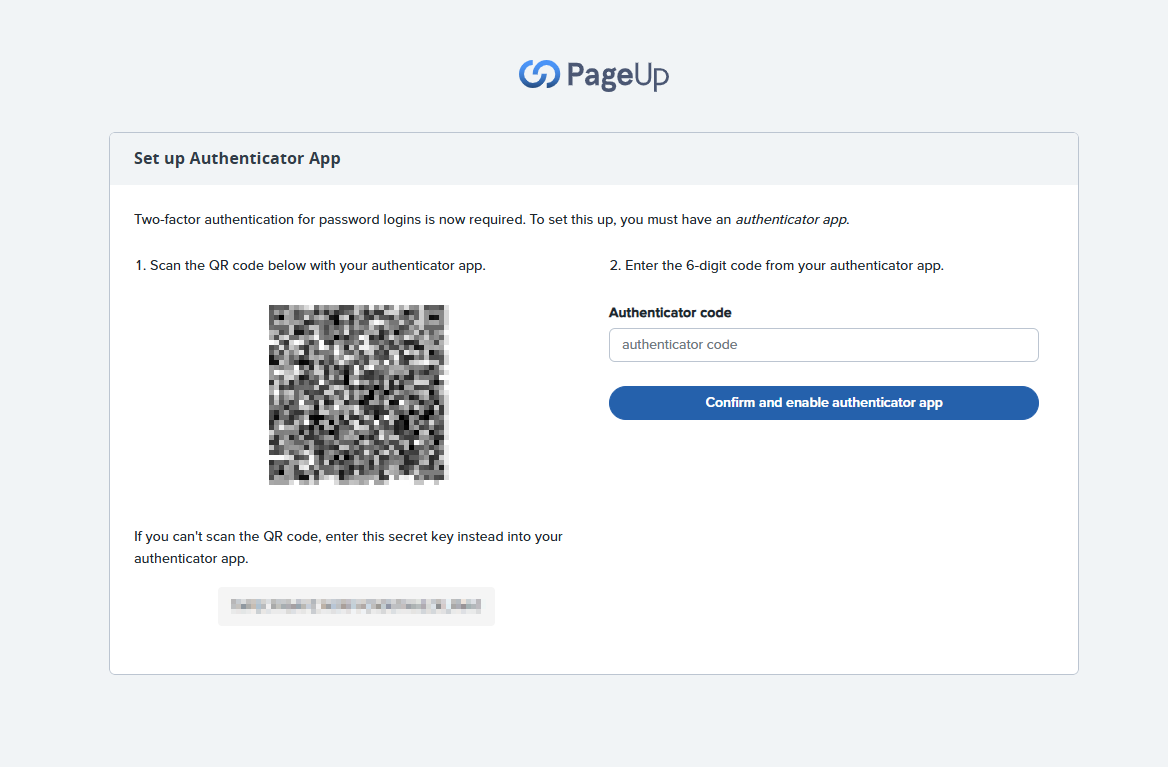Click the Authenticator code label

click(x=670, y=312)
